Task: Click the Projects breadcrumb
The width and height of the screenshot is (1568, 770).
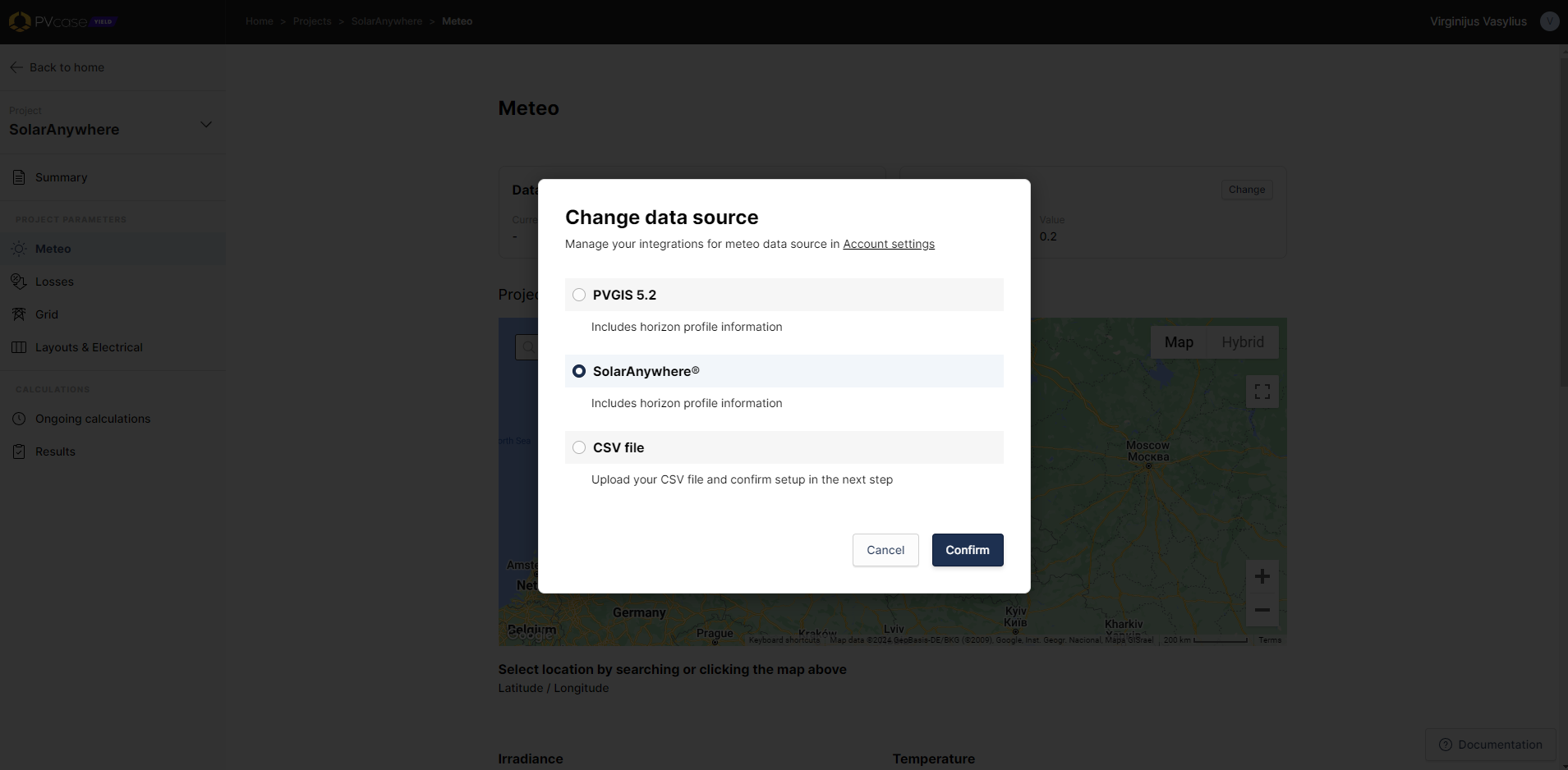Action: click(x=312, y=21)
